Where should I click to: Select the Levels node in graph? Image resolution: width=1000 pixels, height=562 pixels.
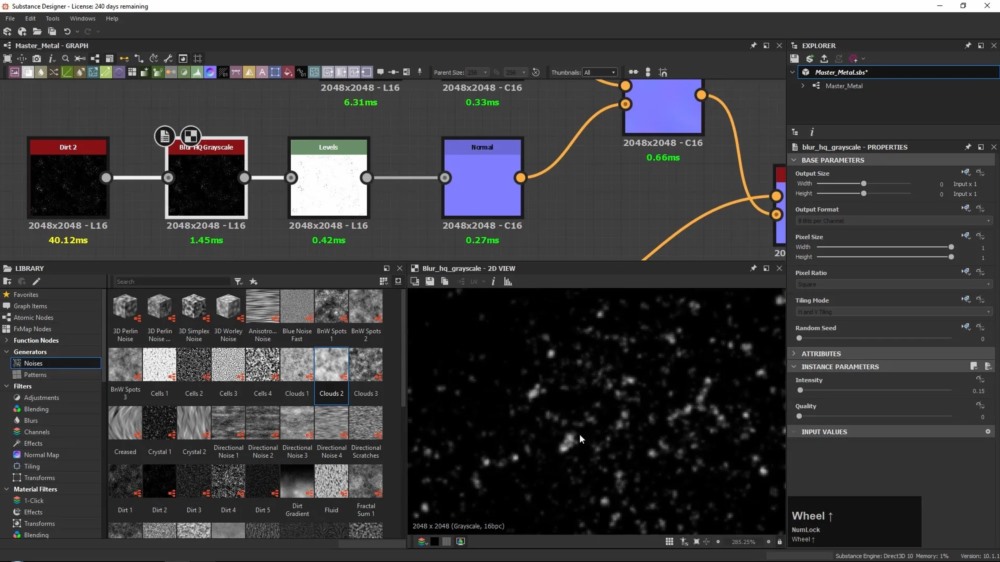[328, 177]
